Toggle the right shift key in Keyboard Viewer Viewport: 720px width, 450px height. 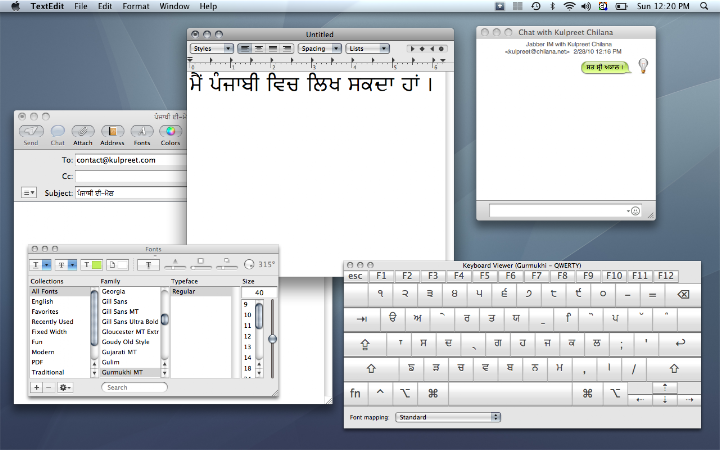point(674,368)
